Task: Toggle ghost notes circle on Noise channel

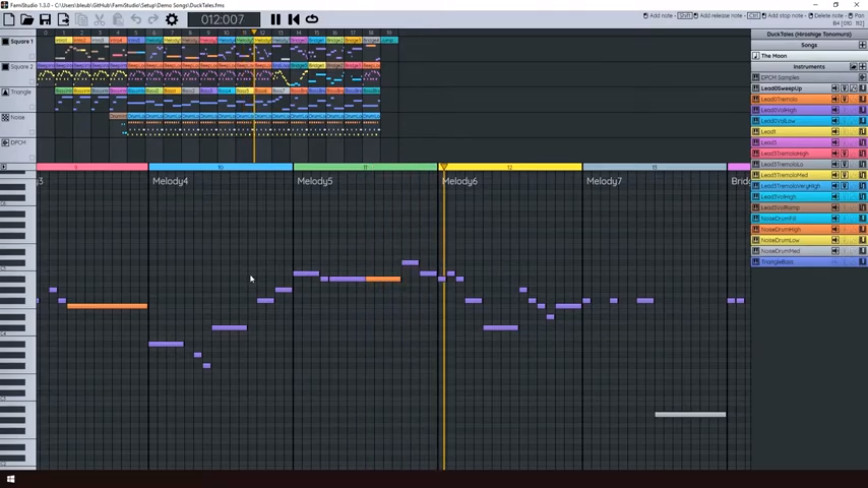Action: tap(32, 132)
